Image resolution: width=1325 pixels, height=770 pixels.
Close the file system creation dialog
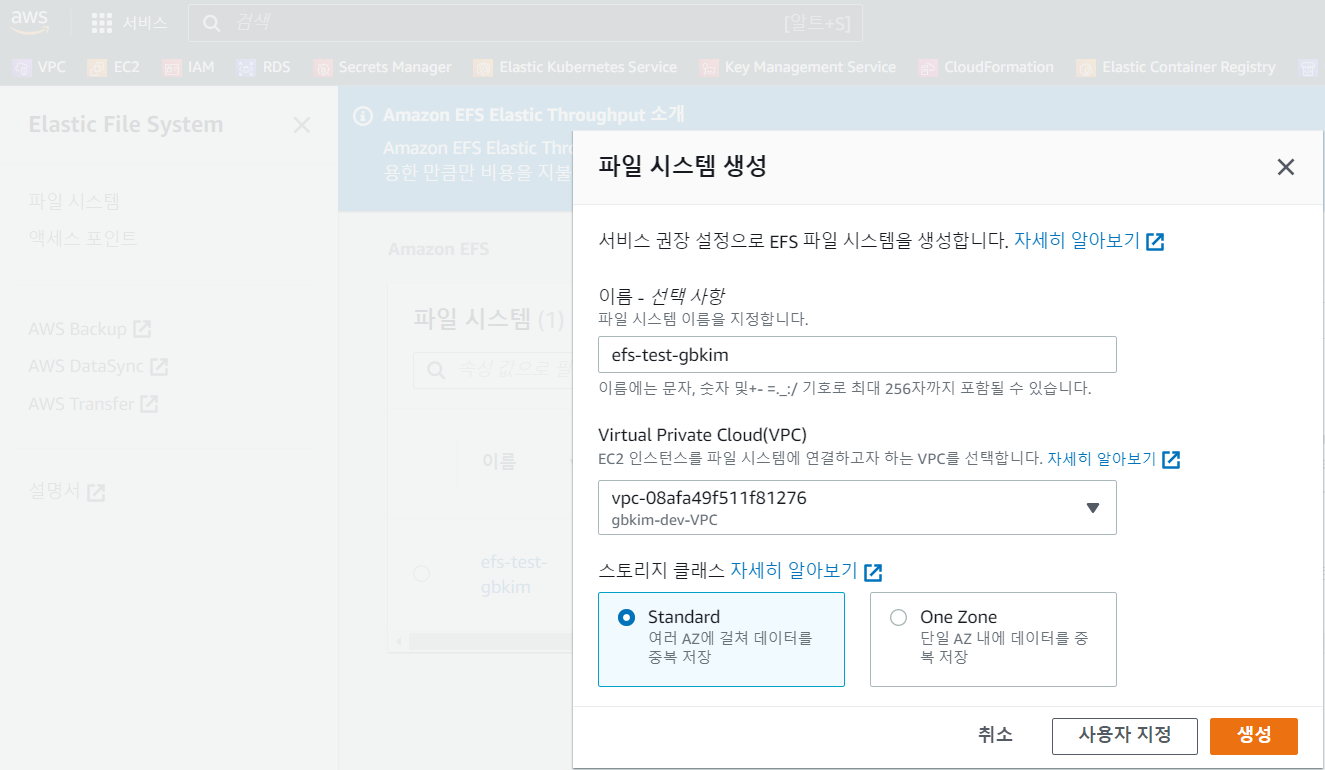[1285, 167]
